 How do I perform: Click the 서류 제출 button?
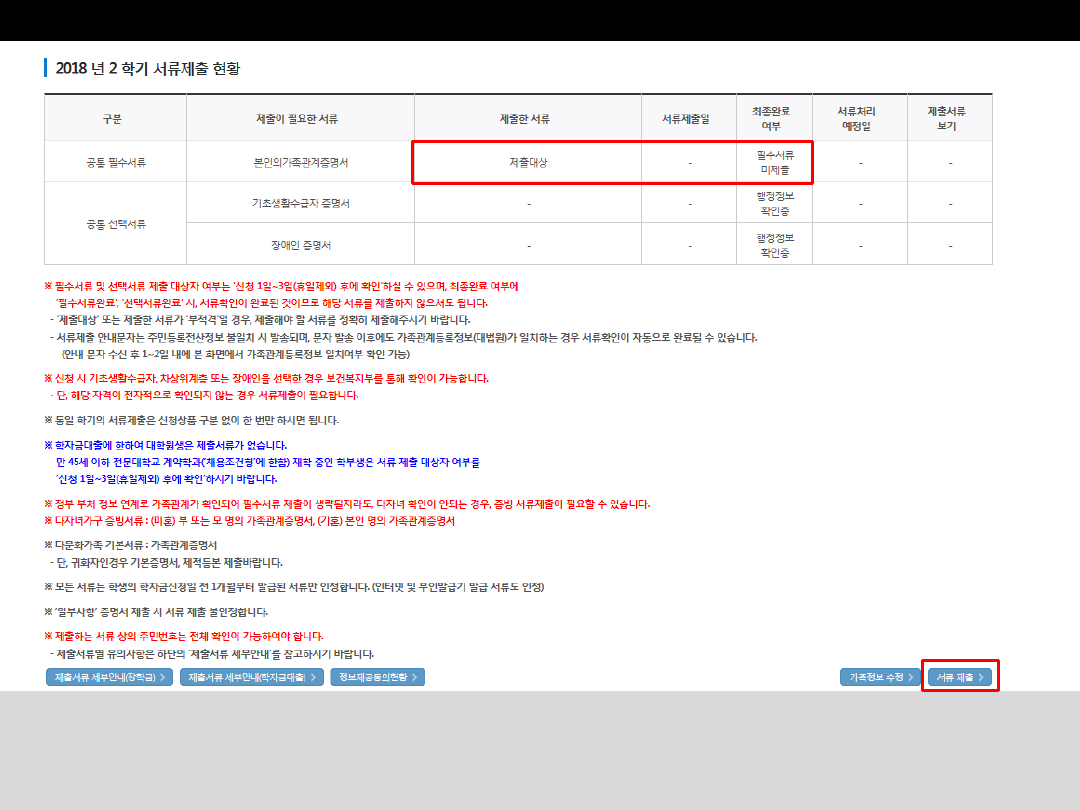pyautogui.click(x=960, y=677)
